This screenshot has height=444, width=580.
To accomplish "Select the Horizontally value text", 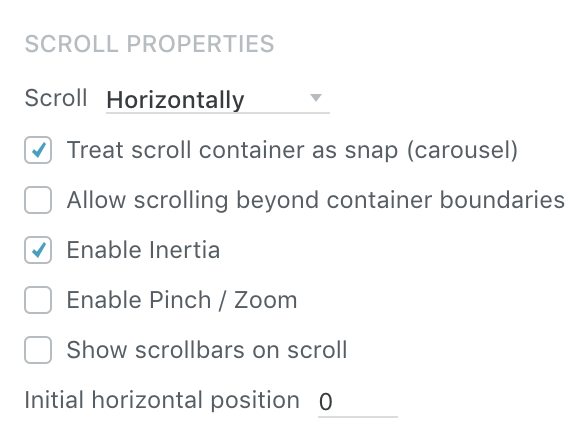I will click(175, 100).
